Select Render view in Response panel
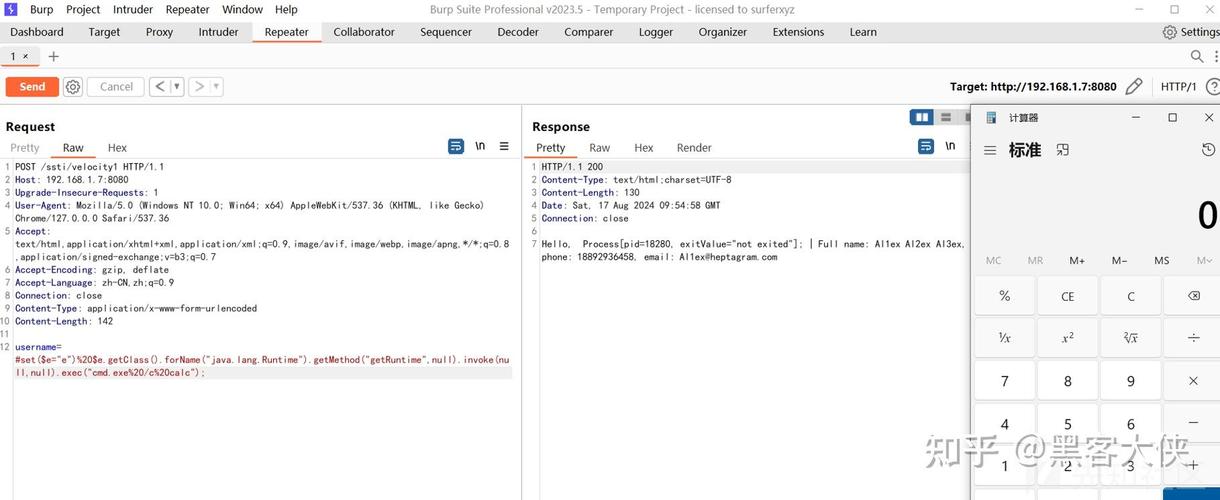 [x=694, y=148]
